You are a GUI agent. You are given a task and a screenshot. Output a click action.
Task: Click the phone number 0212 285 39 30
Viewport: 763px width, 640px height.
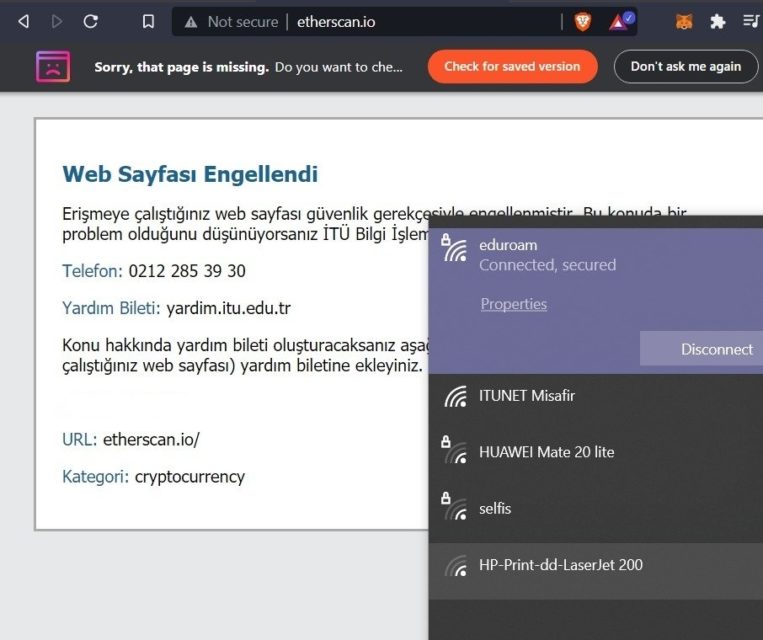(187, 271)
